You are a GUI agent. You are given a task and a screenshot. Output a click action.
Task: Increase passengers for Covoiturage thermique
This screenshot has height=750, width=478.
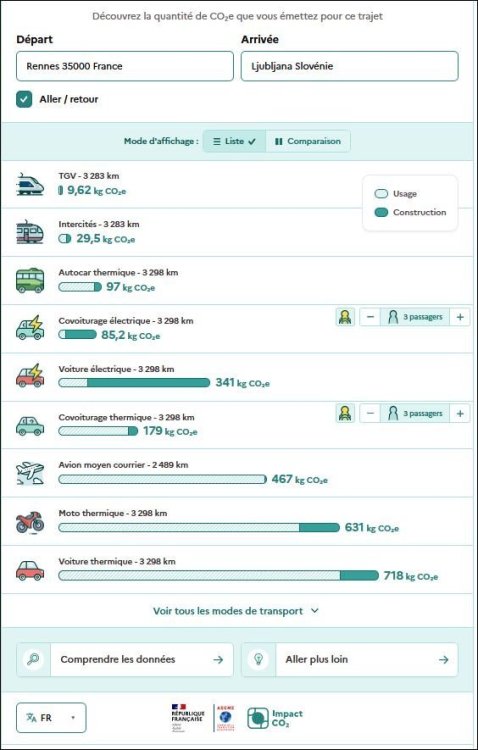(x=460, y=413)
